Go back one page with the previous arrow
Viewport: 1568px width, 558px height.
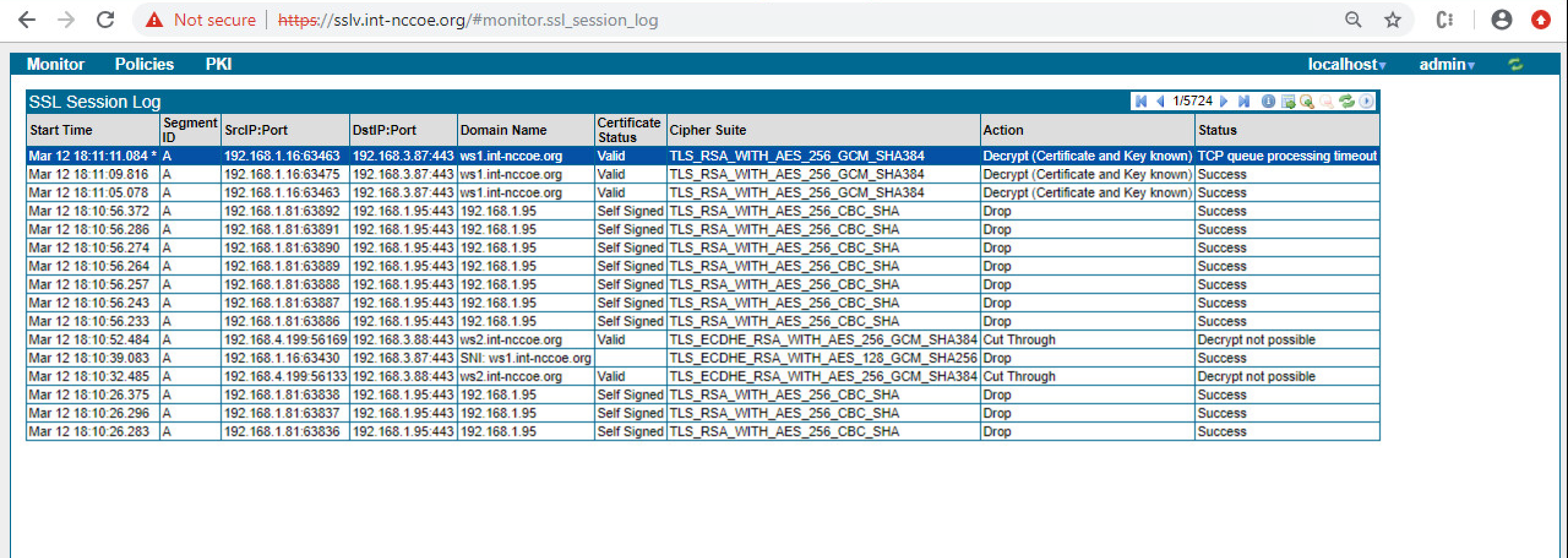[x=1160, y=102]
